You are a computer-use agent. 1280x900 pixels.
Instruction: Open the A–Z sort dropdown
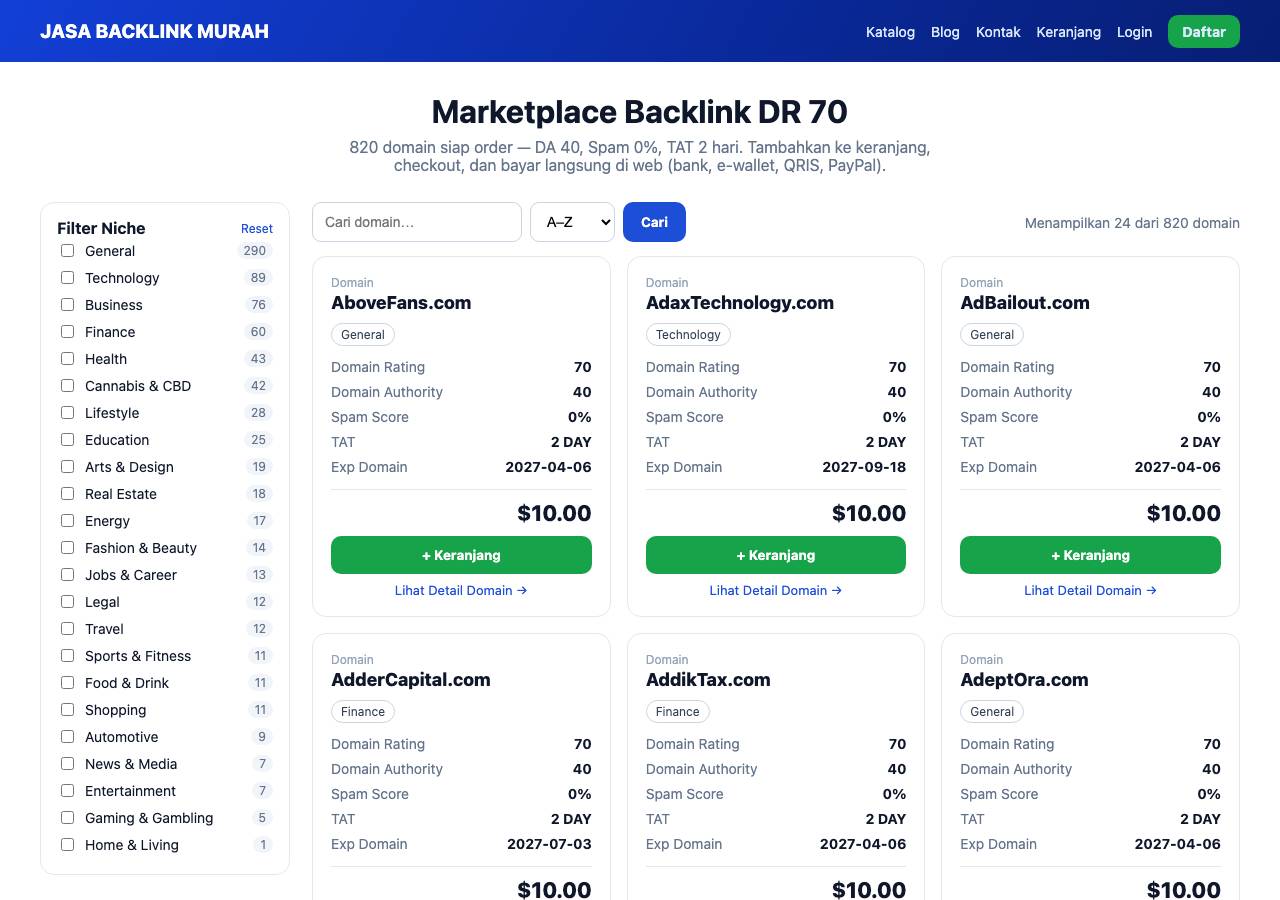coord(572,222)
